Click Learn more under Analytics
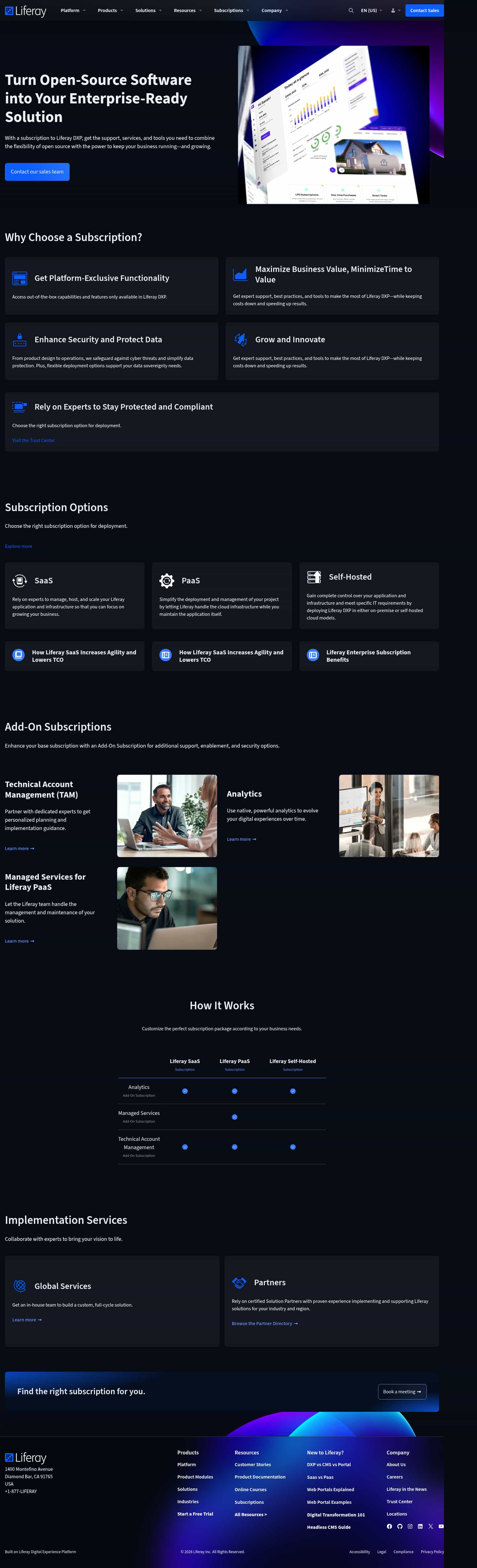Screen dimensions: 477x1568 [x=241, y=839]
